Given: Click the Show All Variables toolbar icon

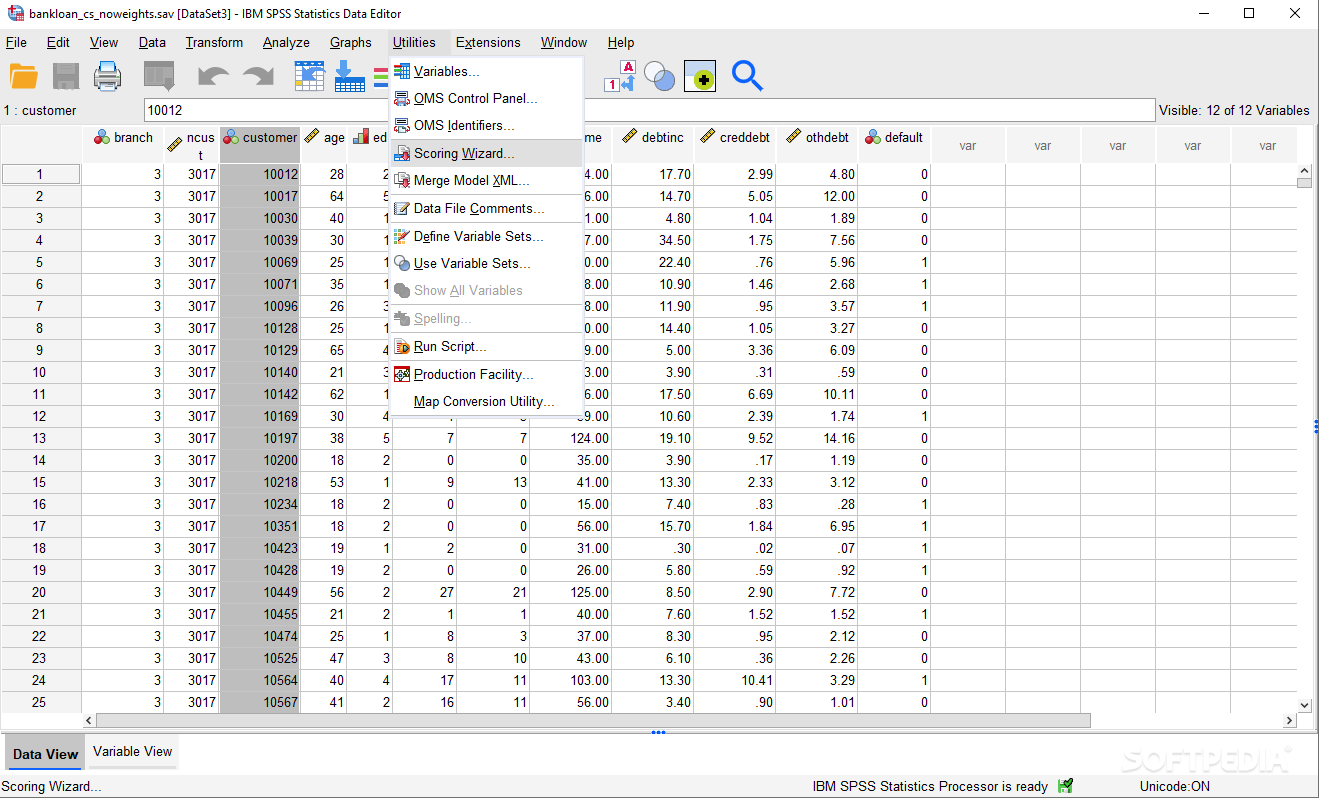Looking at the screenshot, I should click(x=700, y=76).
